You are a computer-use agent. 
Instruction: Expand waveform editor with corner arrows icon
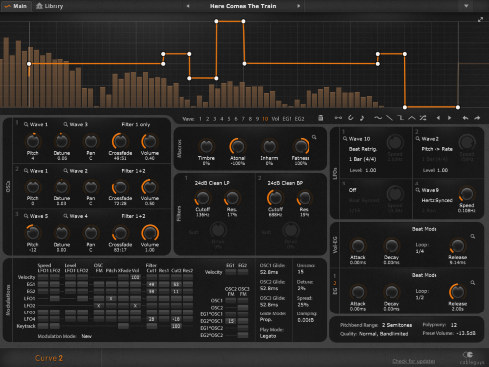point(480,20)
